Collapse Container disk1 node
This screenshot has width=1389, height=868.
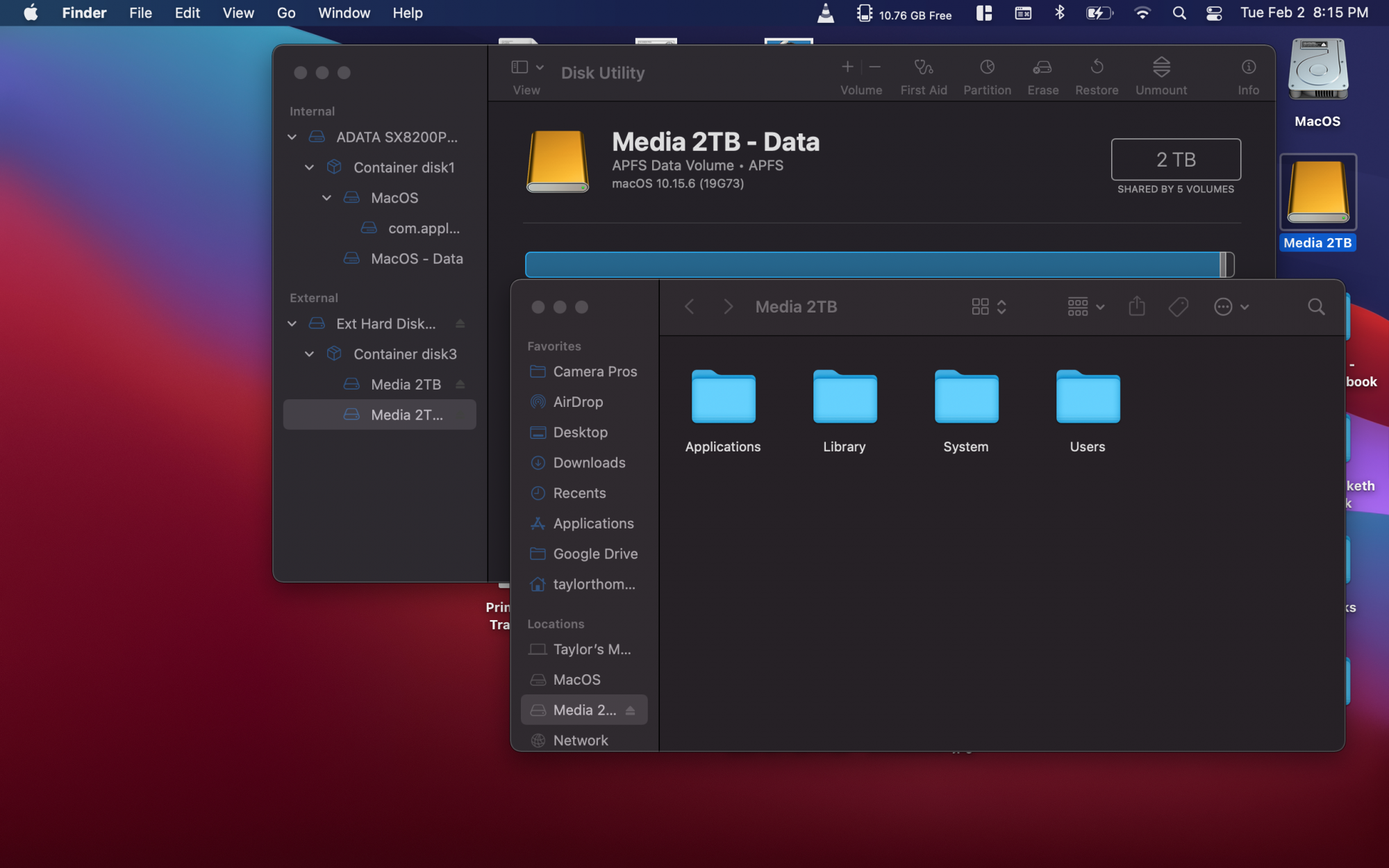point(310,167)
